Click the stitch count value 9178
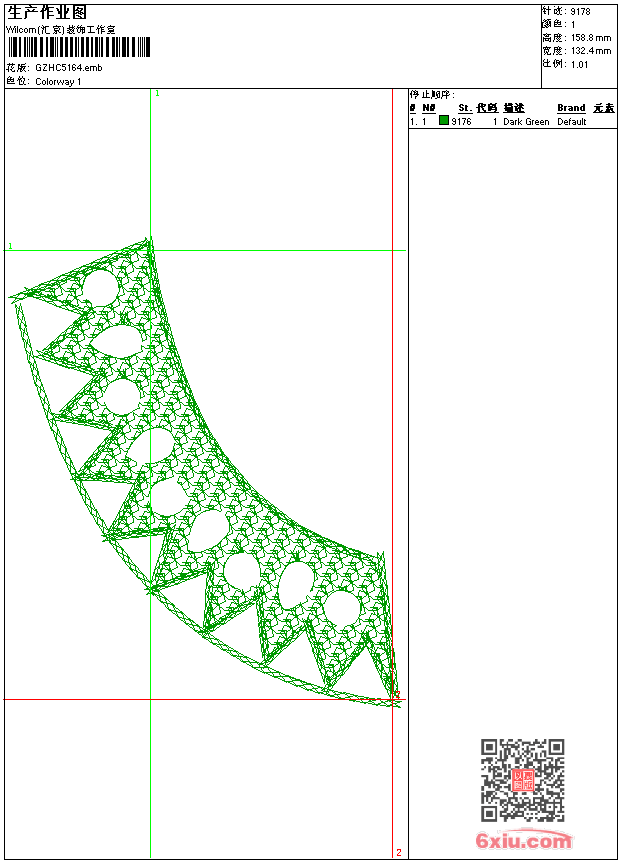620x860 pixels. coord(580,11)
